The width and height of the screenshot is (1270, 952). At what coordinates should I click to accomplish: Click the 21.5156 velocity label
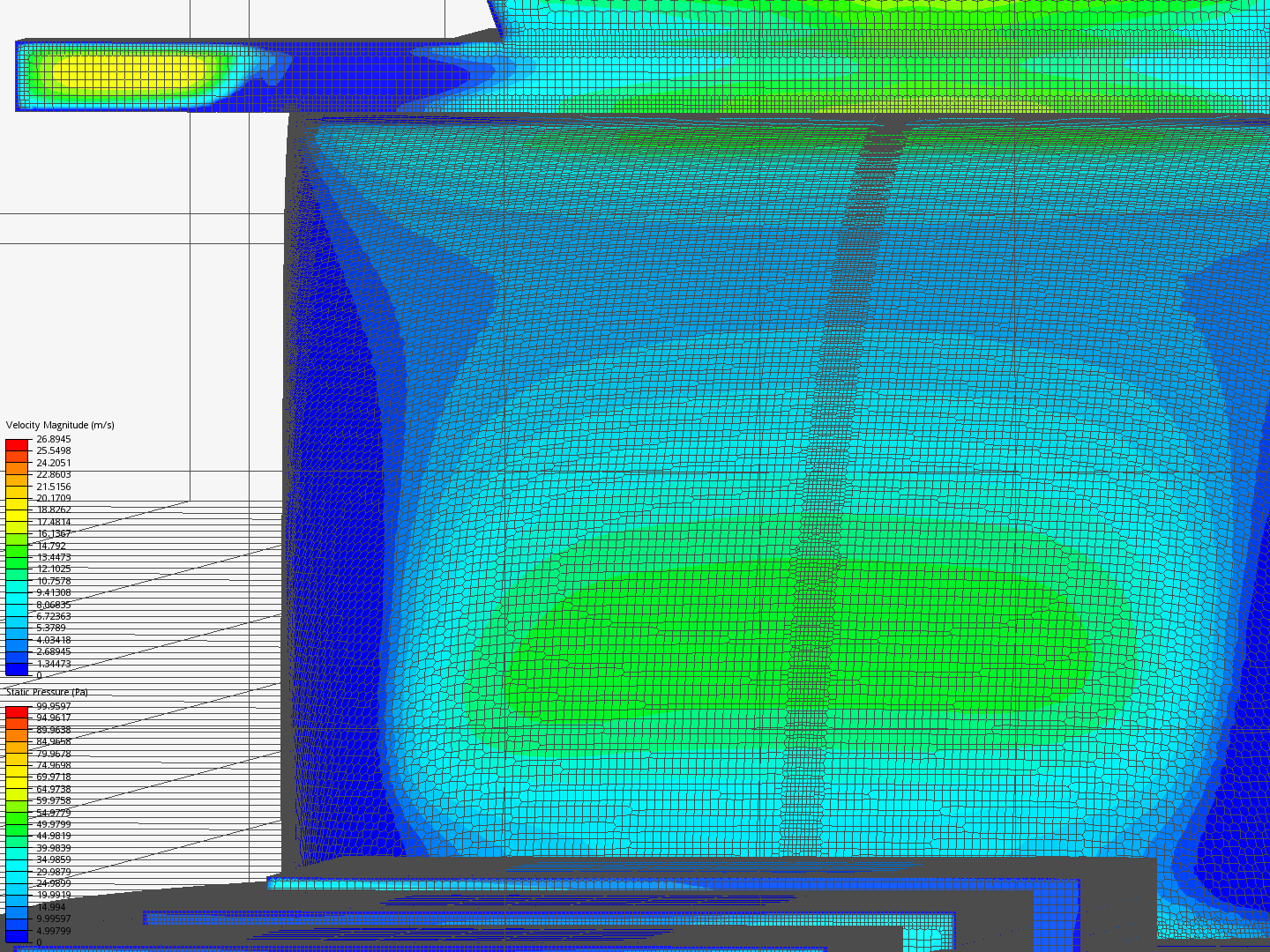(x=54, y=487)
